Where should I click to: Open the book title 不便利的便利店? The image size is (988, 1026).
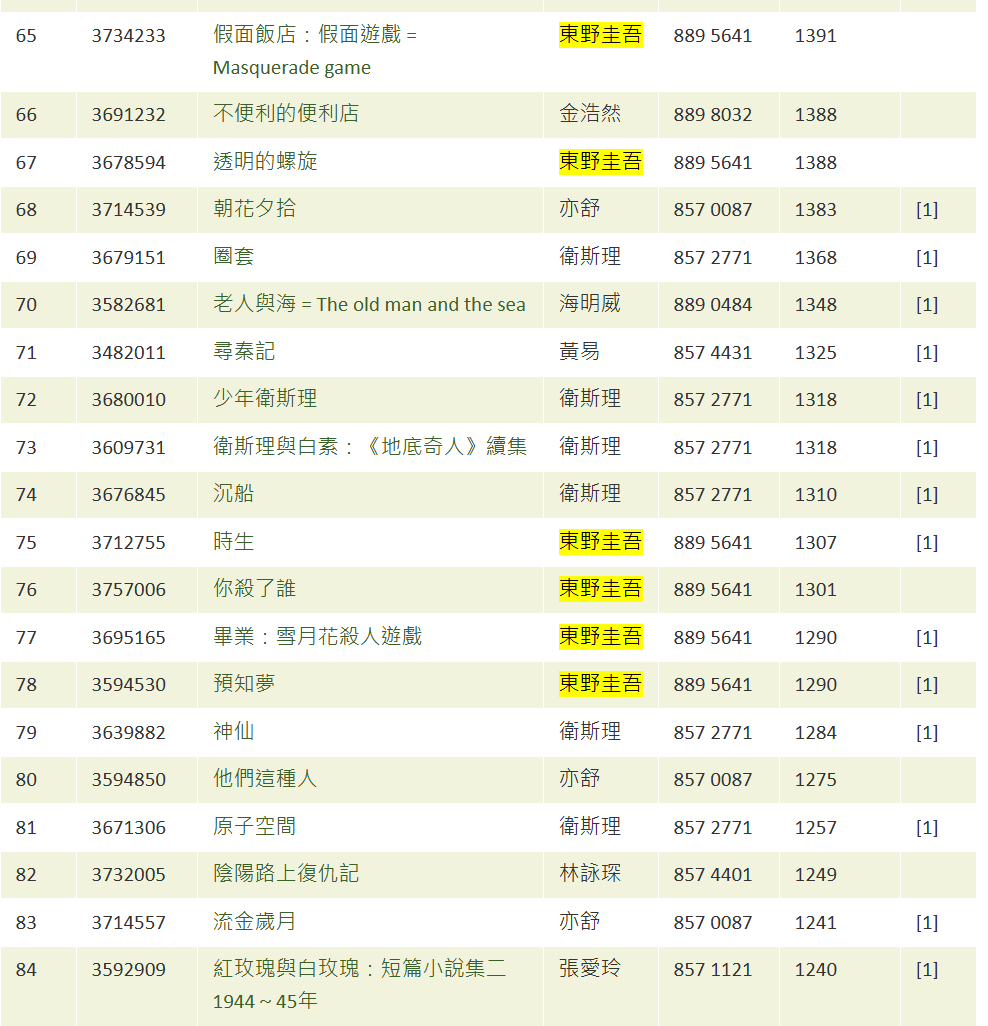coord(286,114)
